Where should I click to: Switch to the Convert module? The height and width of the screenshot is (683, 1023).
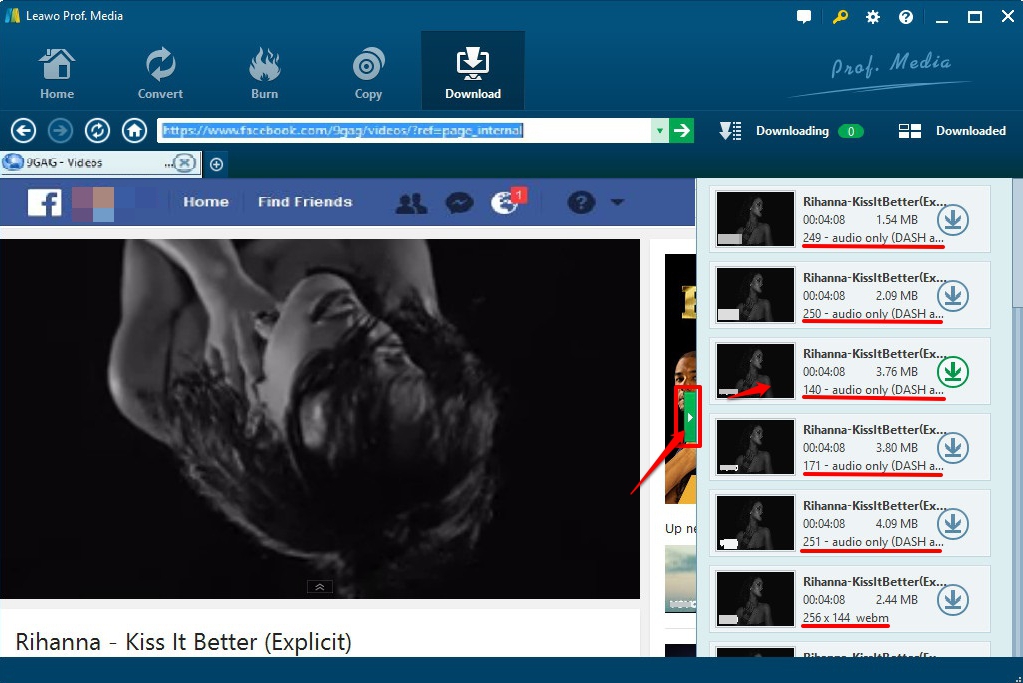(160, 73)
